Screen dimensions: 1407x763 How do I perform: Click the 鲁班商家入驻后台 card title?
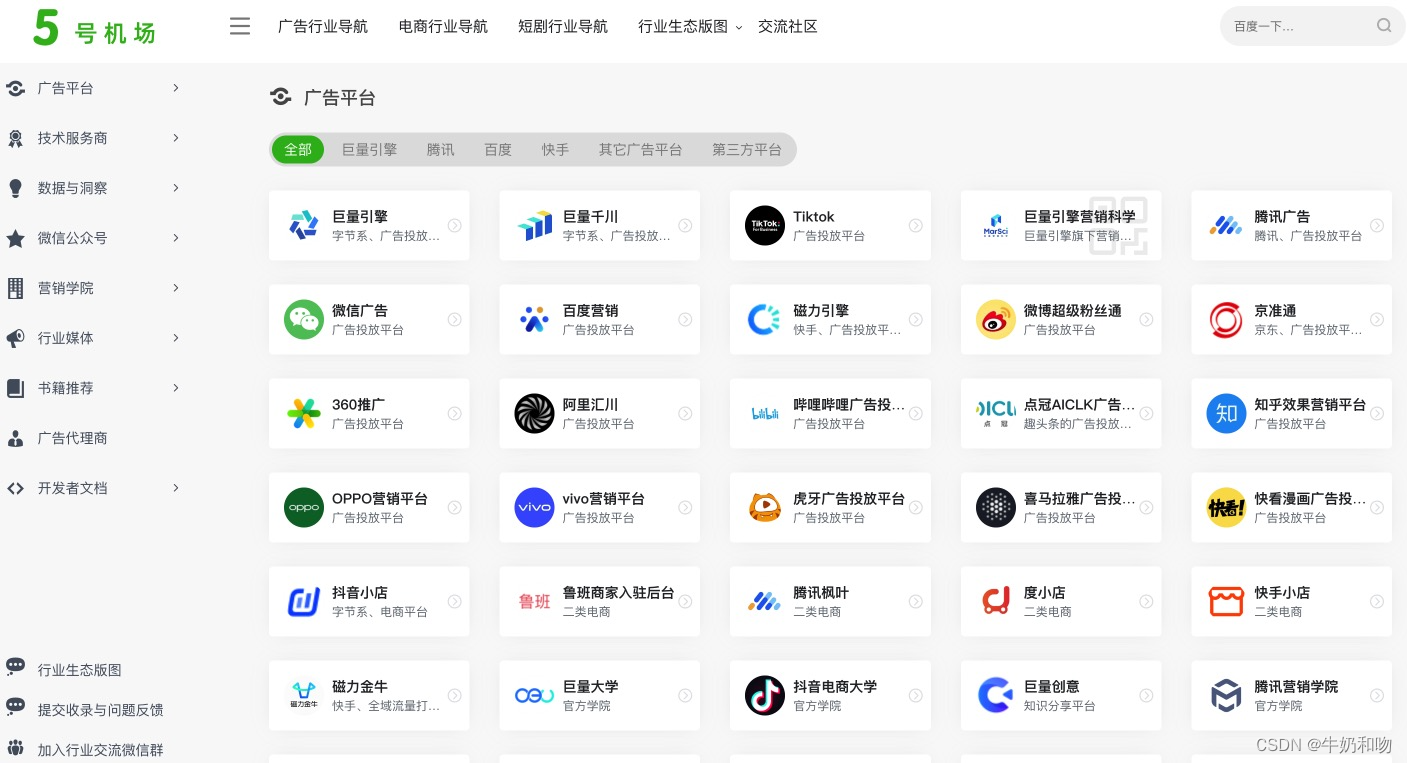tap(618, 593)
